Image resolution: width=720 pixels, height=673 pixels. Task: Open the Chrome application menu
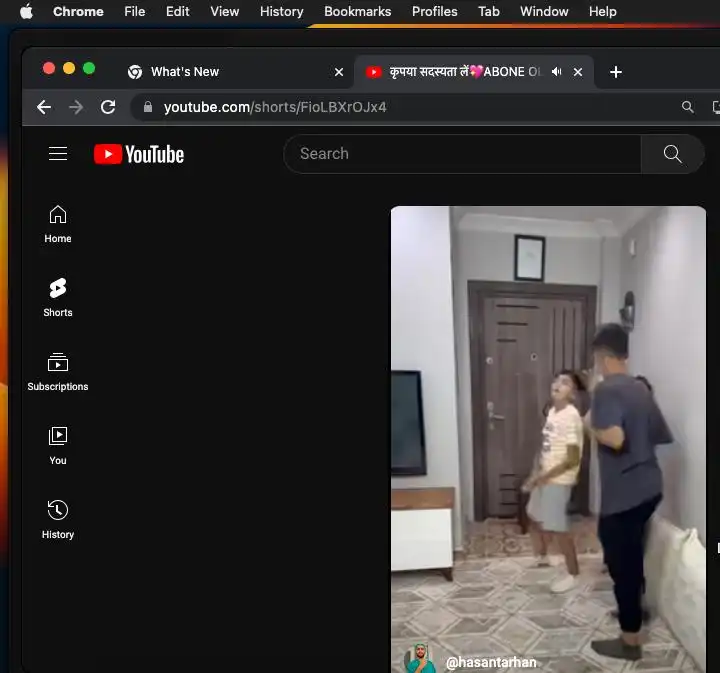[x=78, y=11]
